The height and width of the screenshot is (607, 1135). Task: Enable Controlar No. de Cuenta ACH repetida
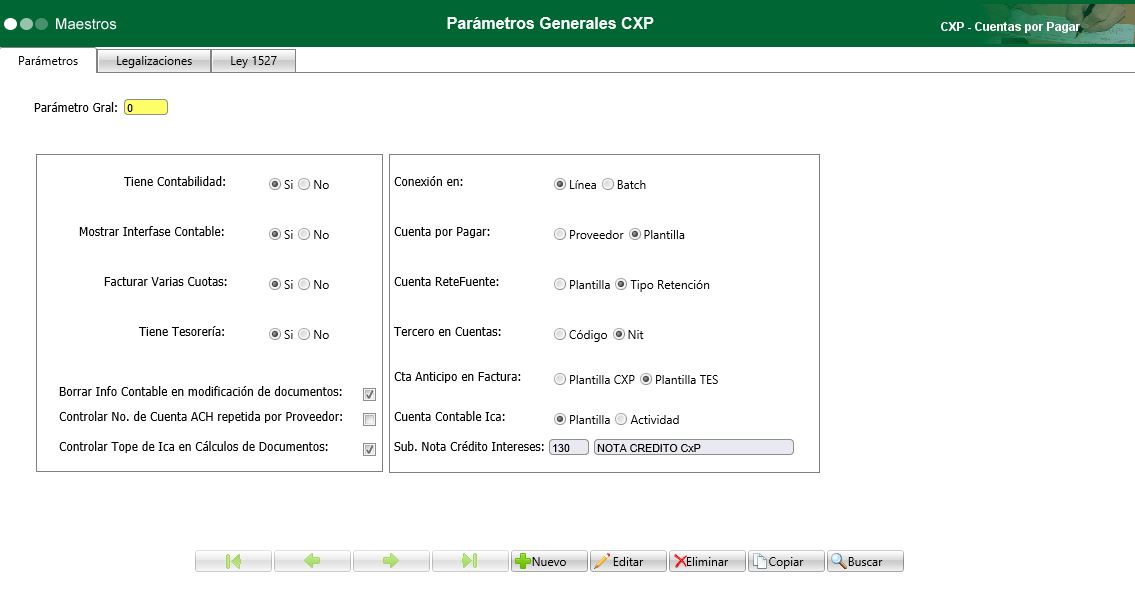pyautogui.click(x=369, y=419)
